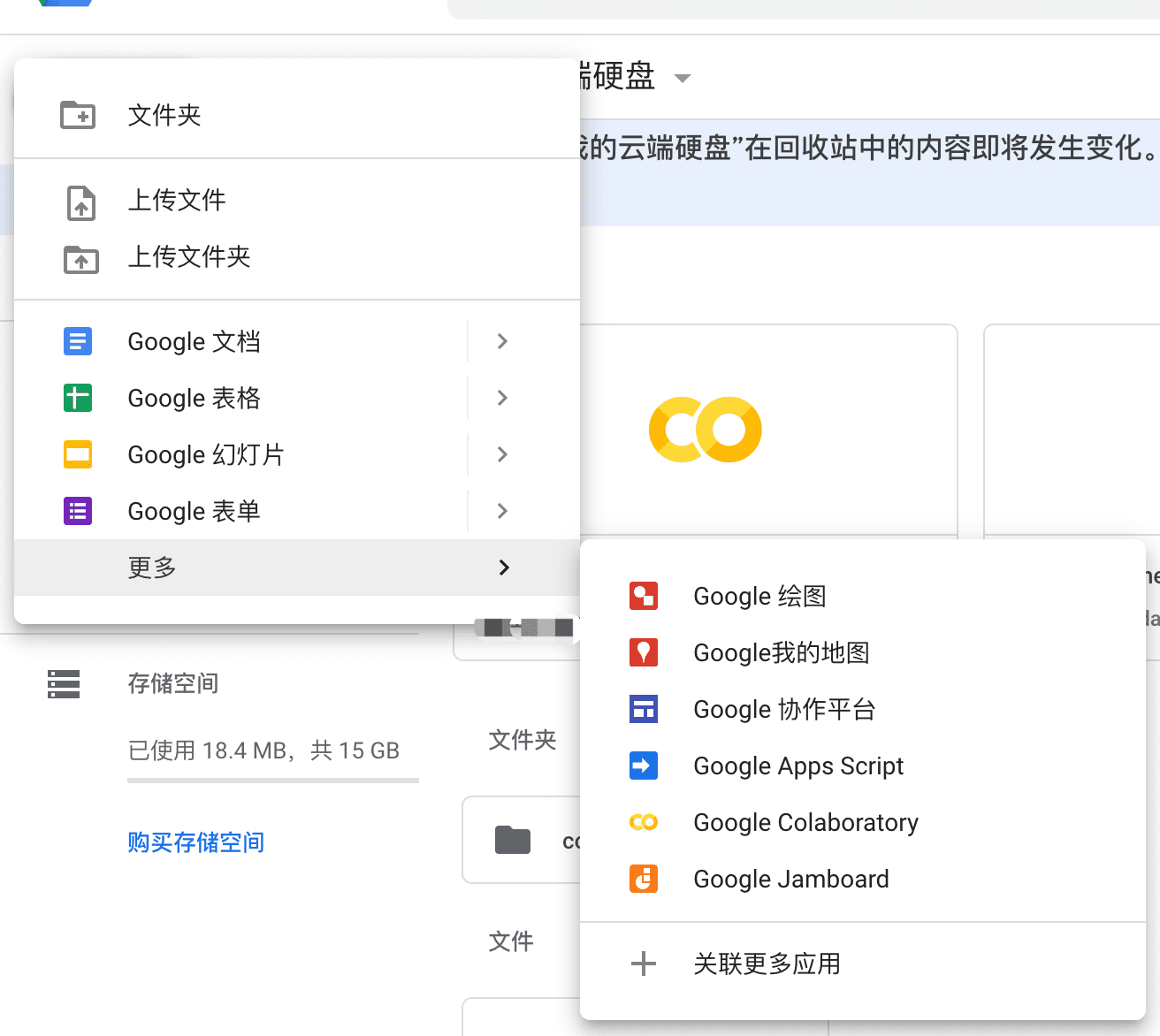Screen dimensions: 1160x1036
Task: Click the upload file icon
Action: [81, 202]
